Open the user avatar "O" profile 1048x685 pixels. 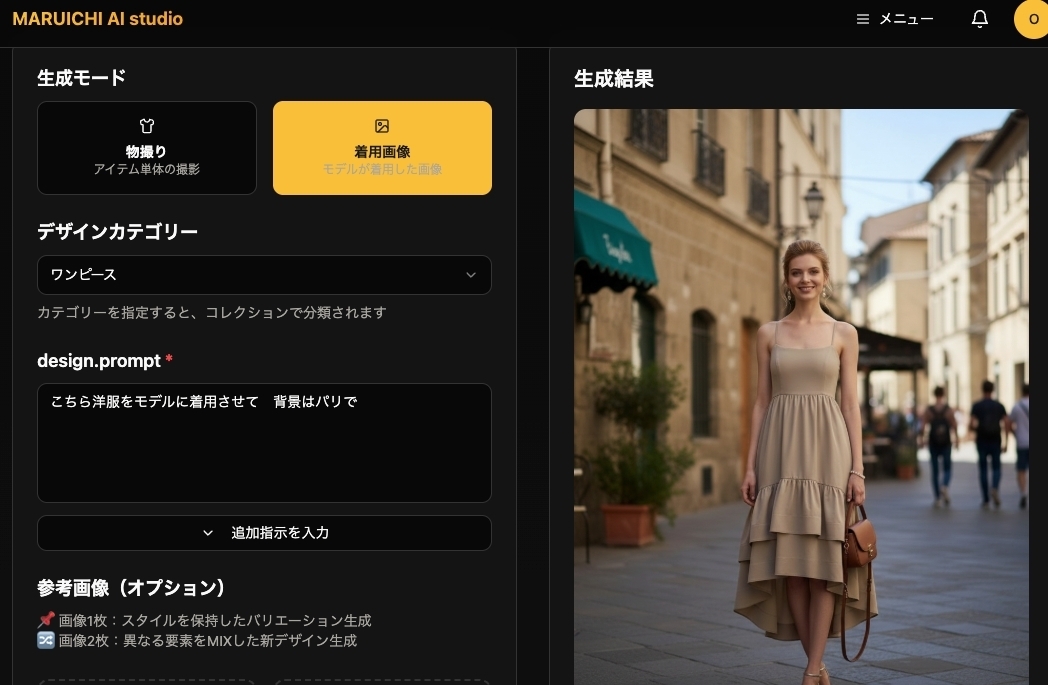[1032, 19]
